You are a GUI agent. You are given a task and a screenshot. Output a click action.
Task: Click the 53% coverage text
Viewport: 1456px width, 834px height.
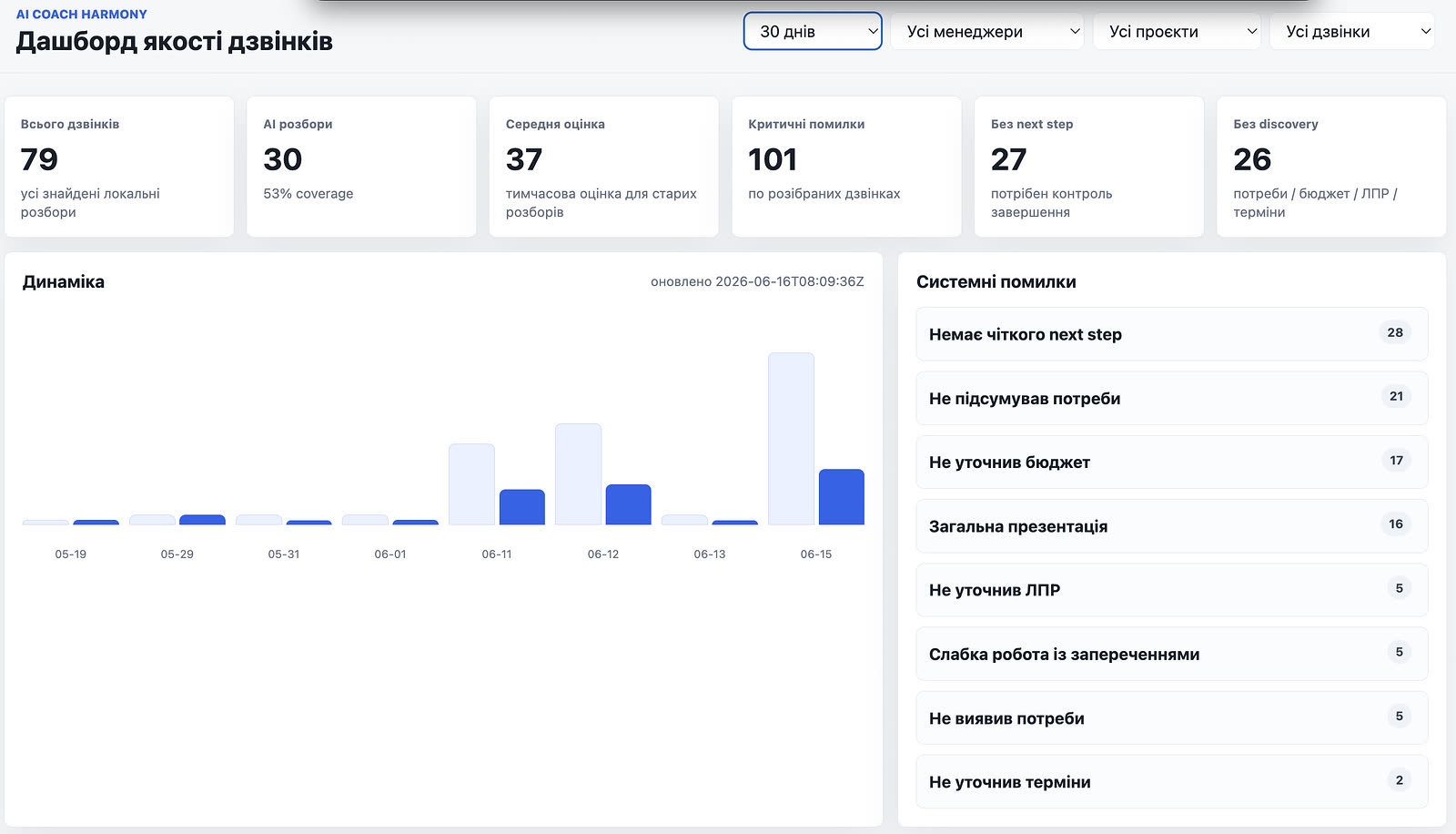click(x=308, y=193)
